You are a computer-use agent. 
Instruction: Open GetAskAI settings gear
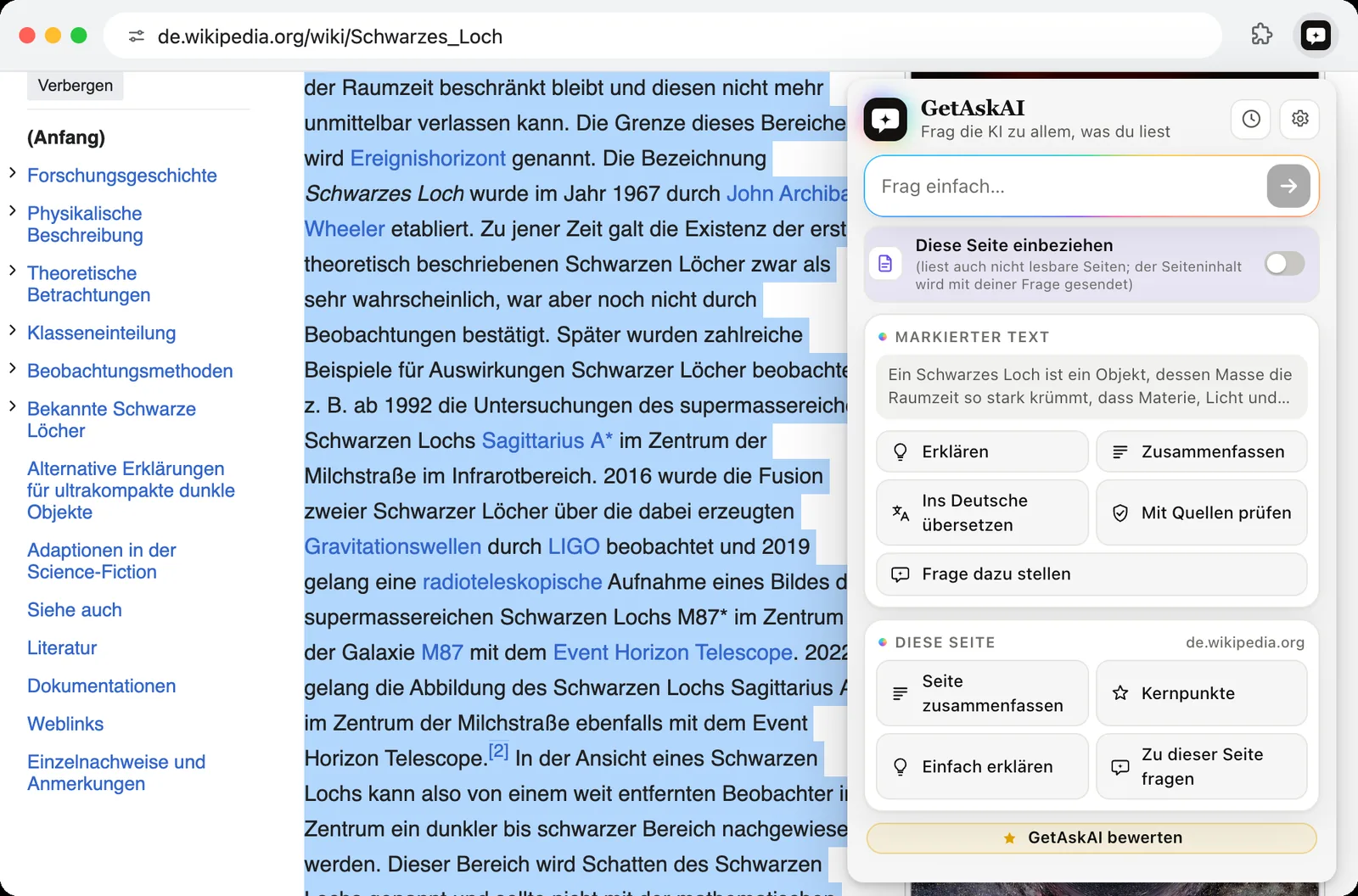(x=1299, y=119)
